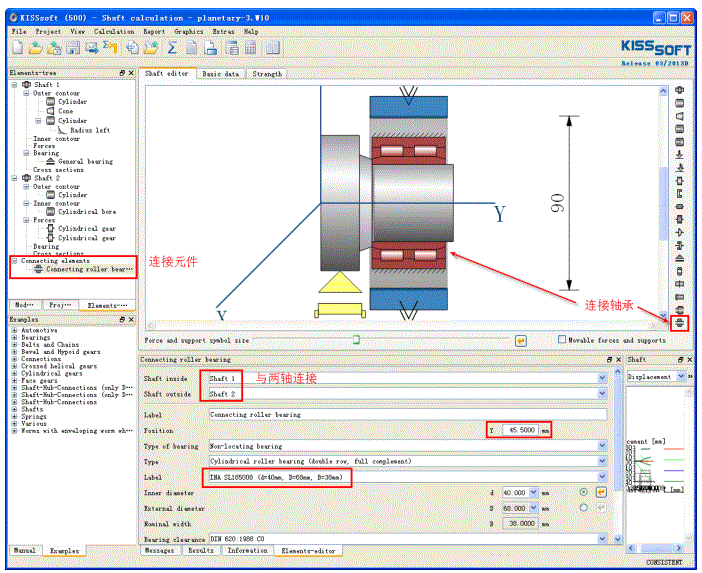The image size is (702, 573).
Task: Close the Shaft displacement graph panel
Action: point(689,359)
